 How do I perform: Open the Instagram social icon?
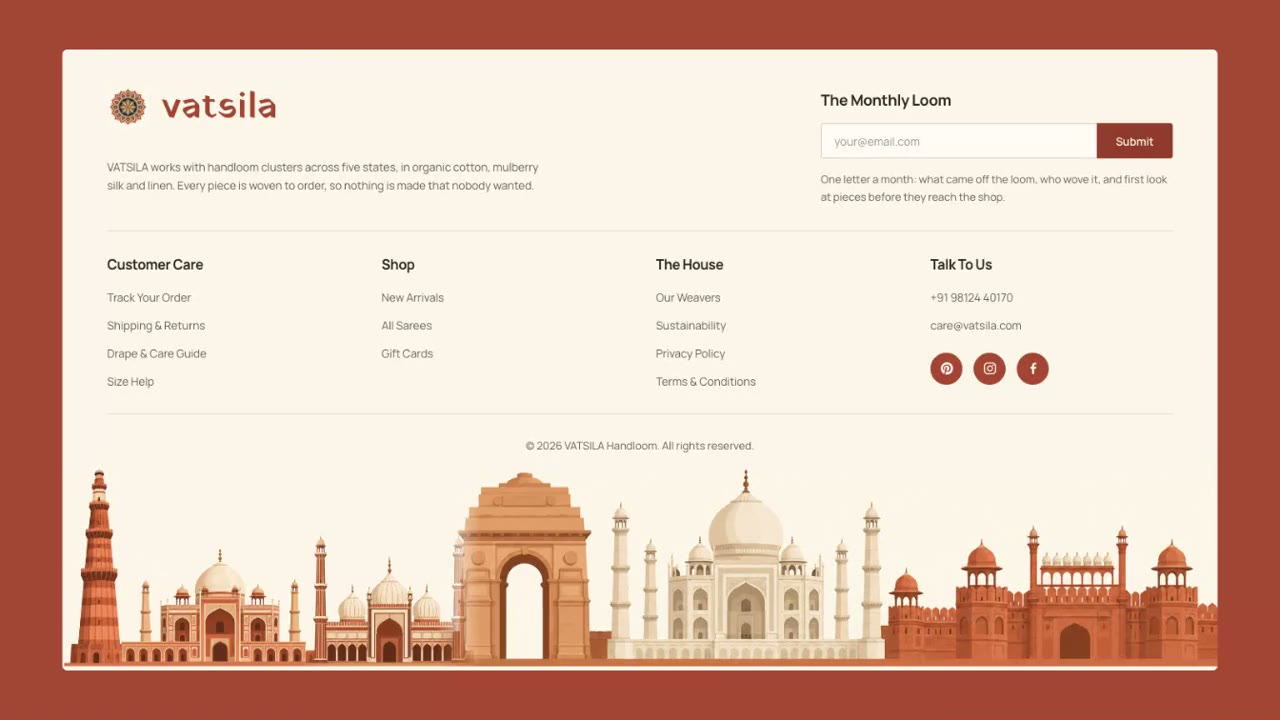tap(989, 368)
